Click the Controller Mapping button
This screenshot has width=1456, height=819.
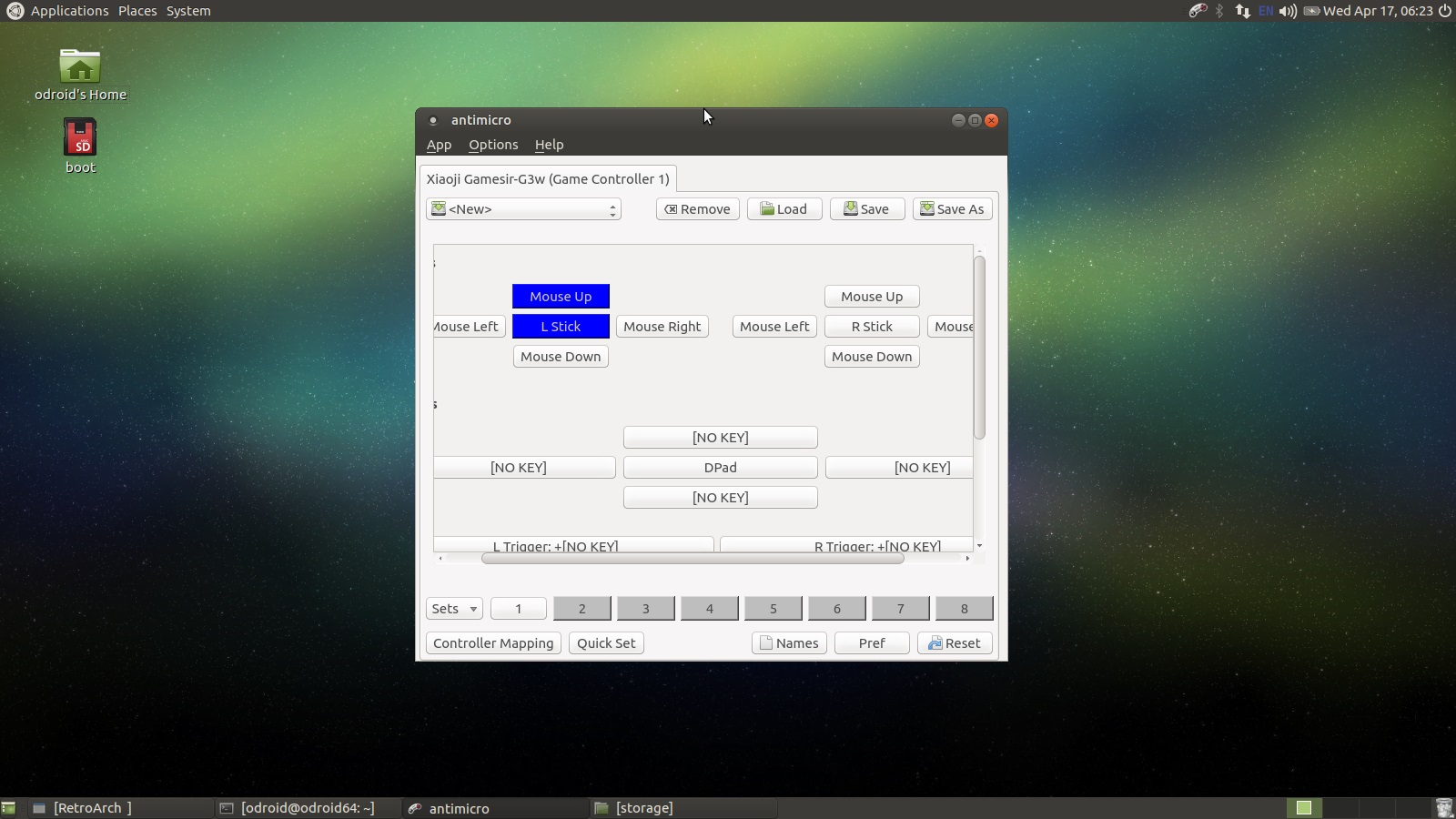coord(493,643)
